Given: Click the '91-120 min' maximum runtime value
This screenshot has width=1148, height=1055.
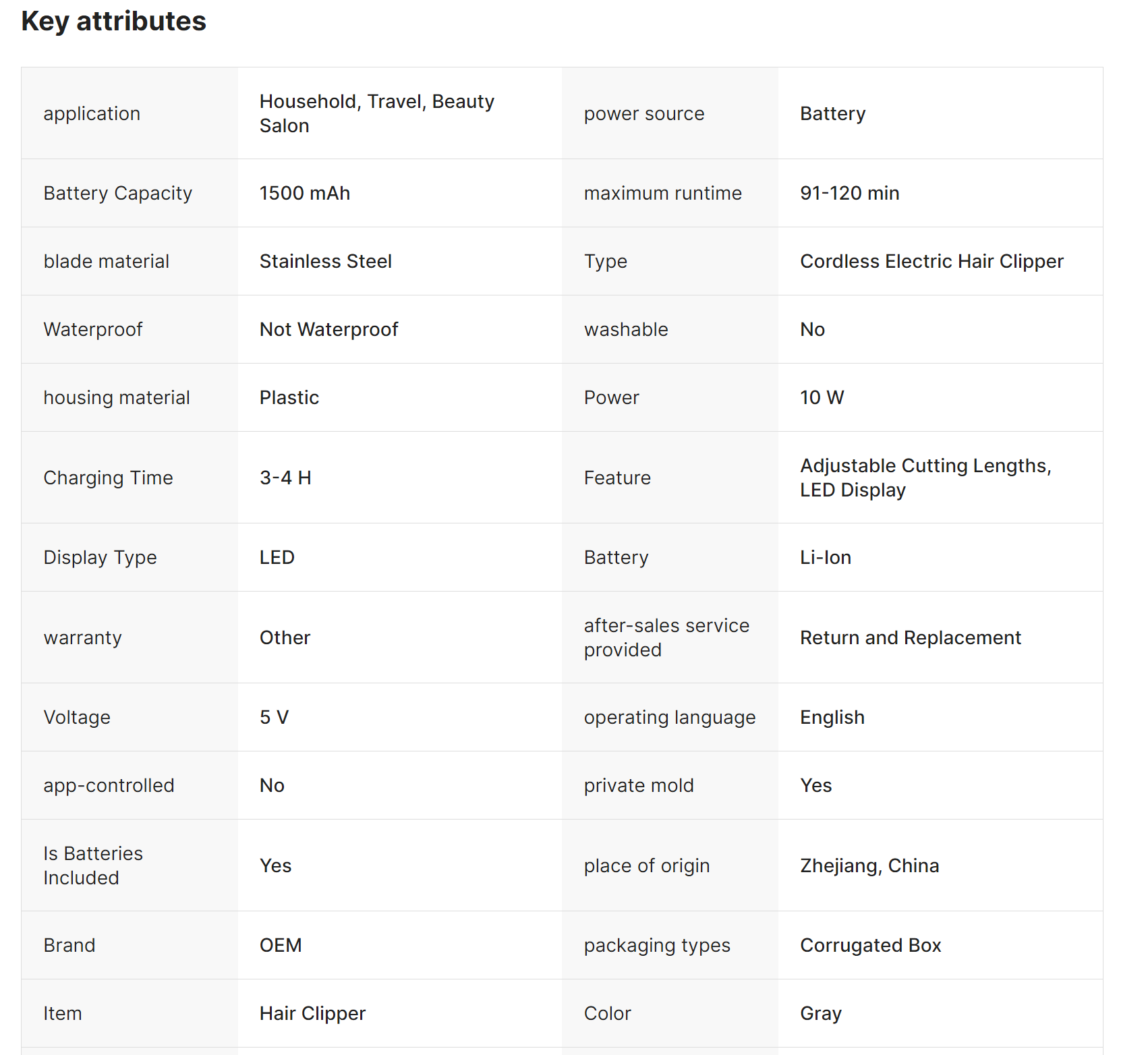Looking at the screenshot, I should (849, 194).
